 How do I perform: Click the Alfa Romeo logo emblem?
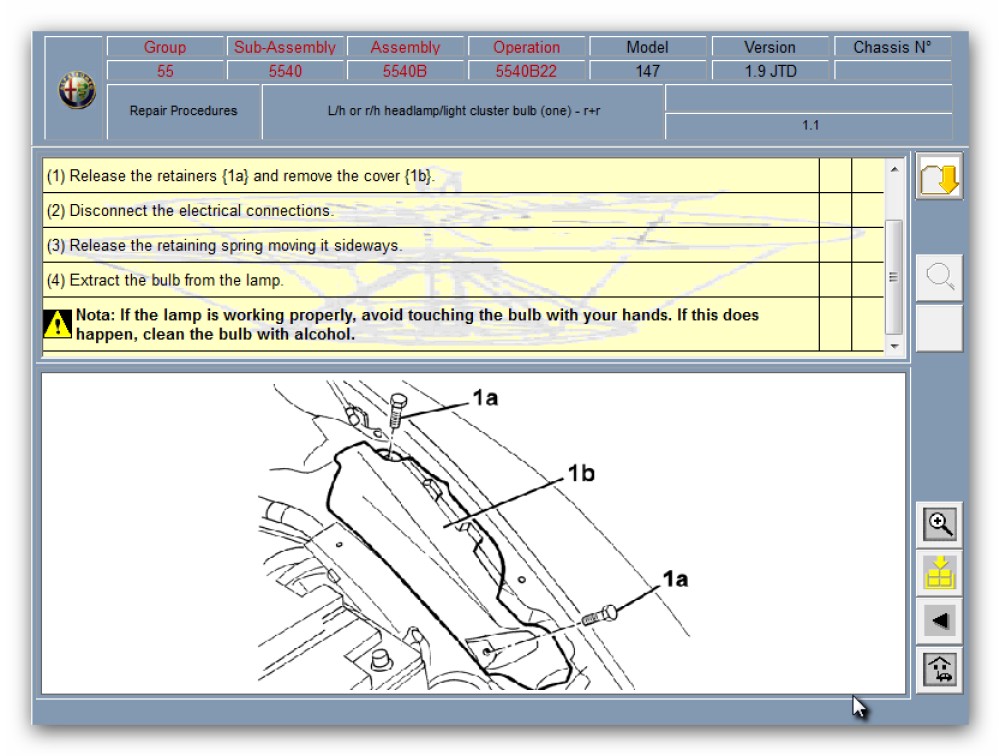[76, 91]
